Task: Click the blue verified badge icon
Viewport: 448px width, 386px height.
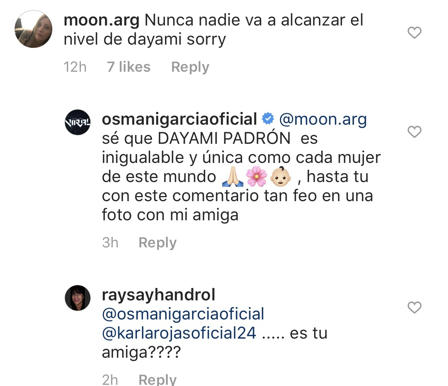Action: [268, 119]
